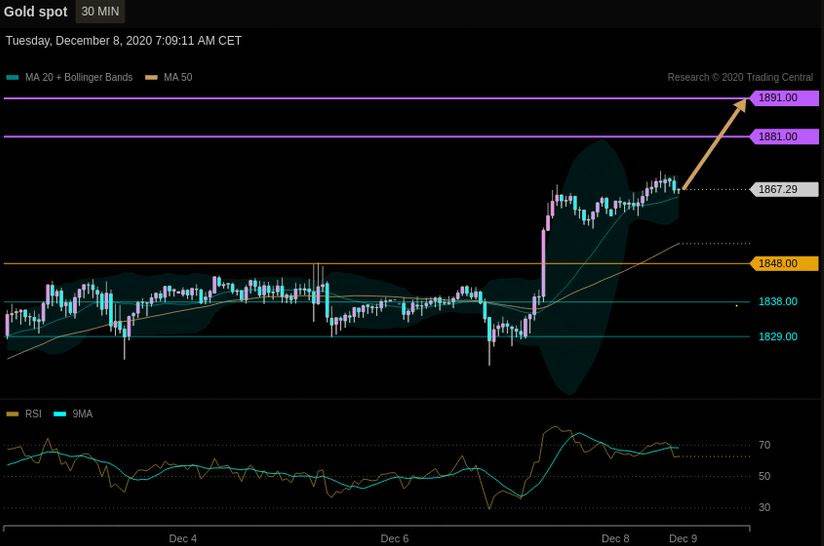The image size is (824, 546).
Task: Click the 1838.00 support level label
Action: 778,302
